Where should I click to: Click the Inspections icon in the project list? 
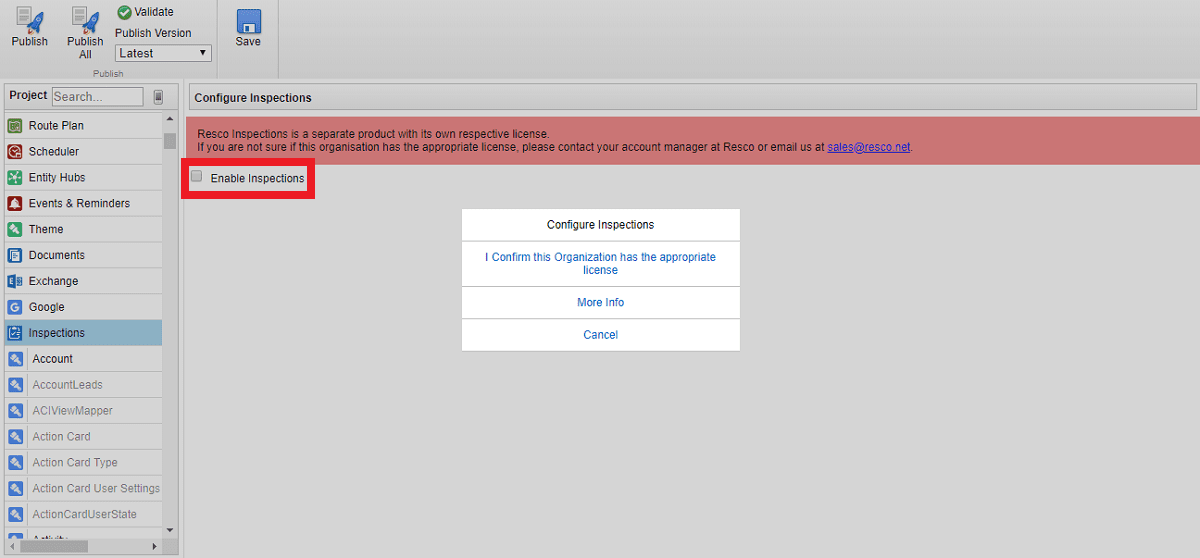pos(15,334)
